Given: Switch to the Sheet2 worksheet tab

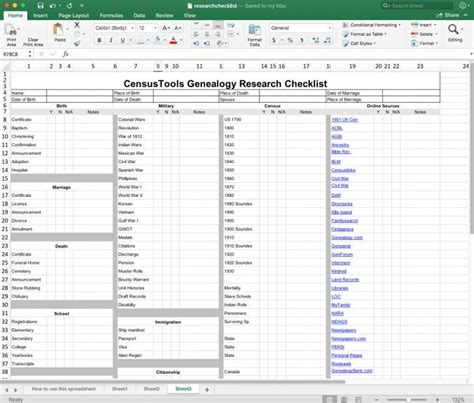Looking at the screenshot, I should pos(152,389).
